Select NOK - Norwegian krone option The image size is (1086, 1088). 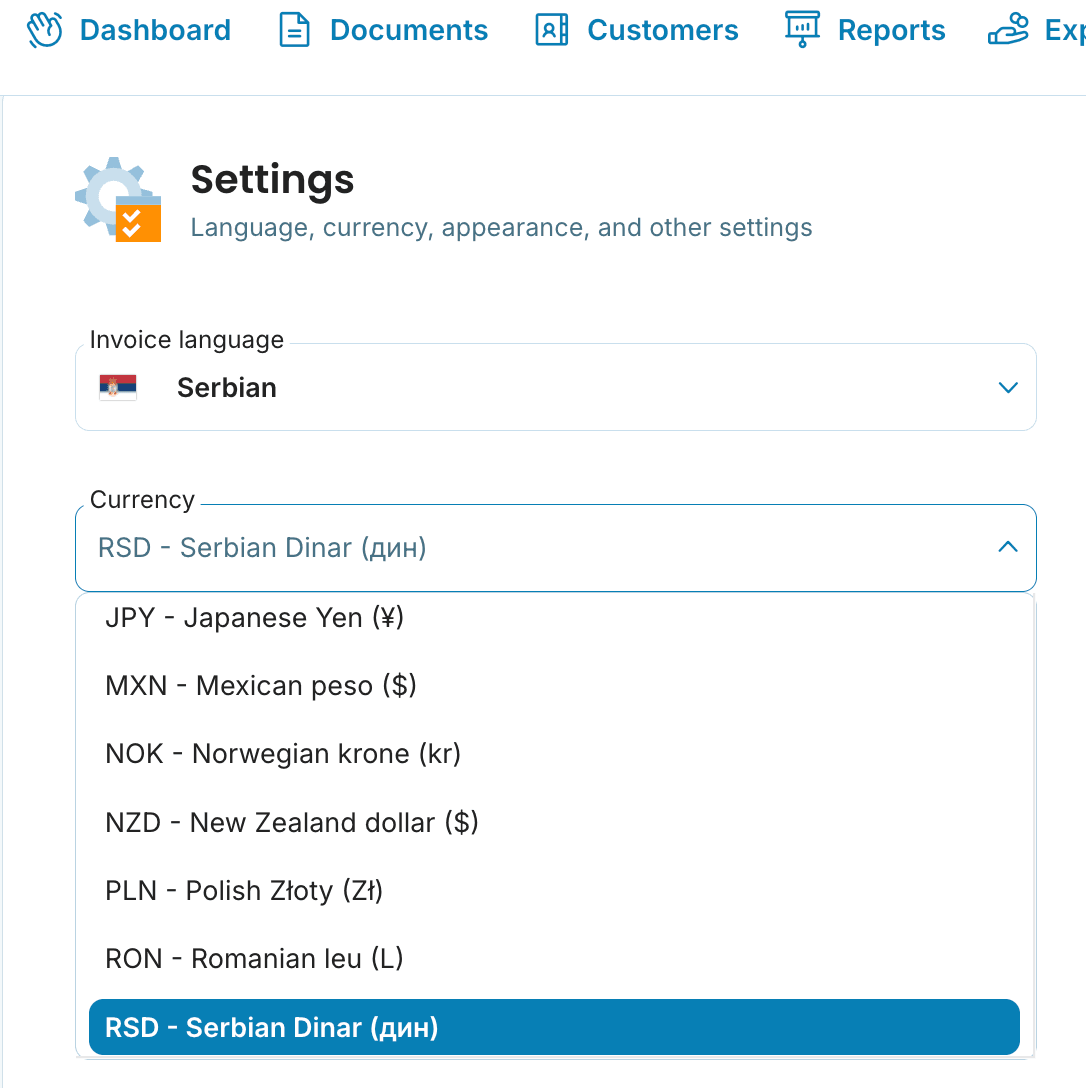[x=282, y=754]
